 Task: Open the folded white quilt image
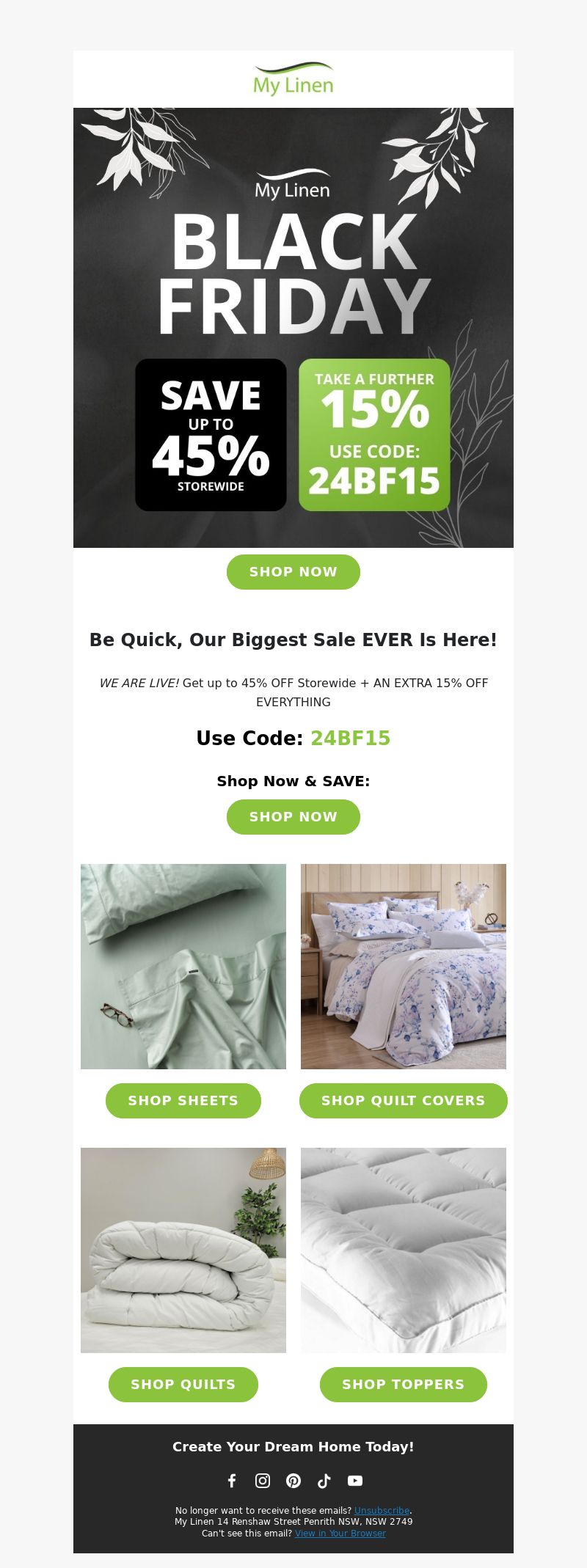click(x=183, y=1250)
